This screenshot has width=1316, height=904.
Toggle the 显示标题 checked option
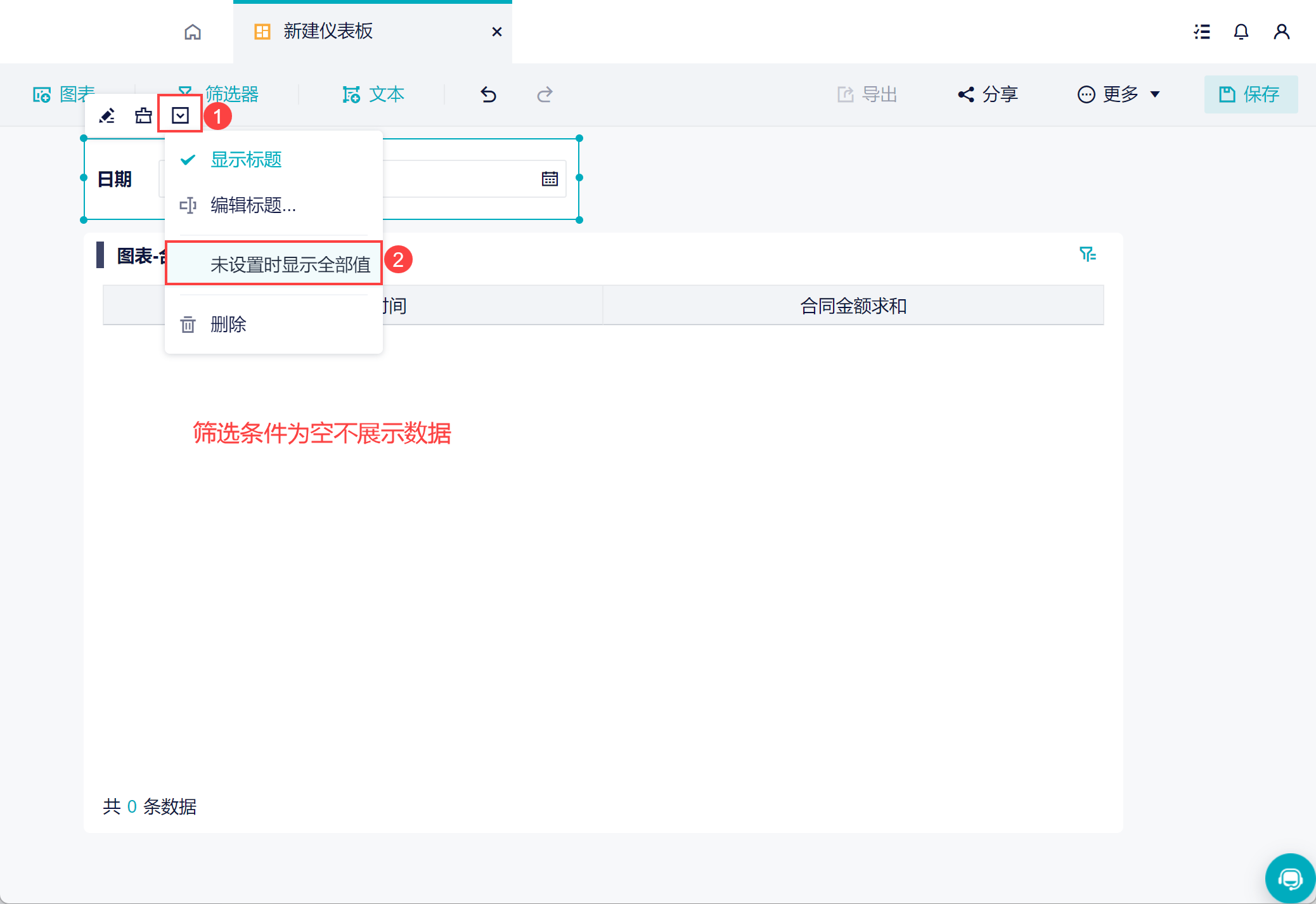(x=245, y=160)
